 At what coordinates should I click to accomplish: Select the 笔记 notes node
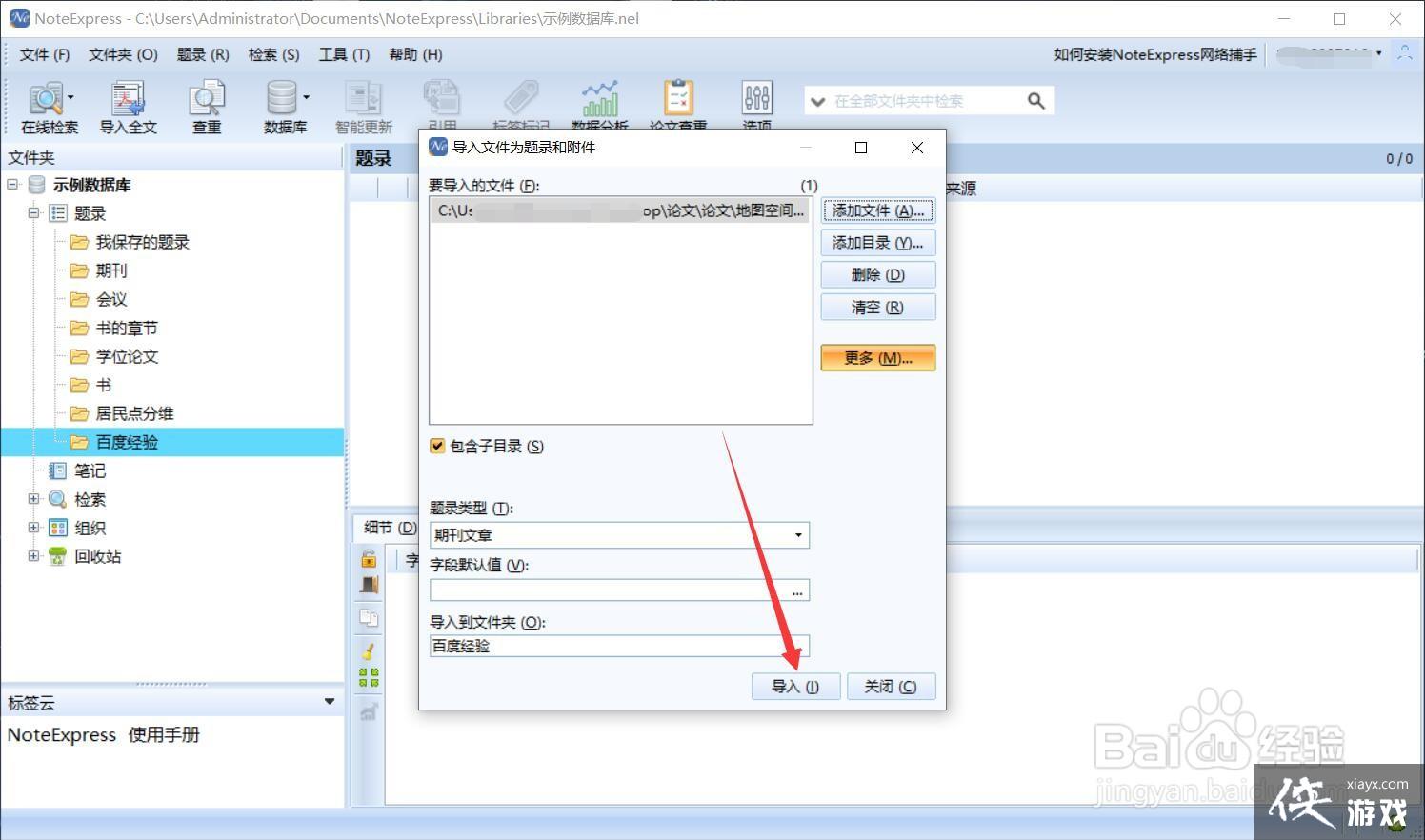click(90, 470)
